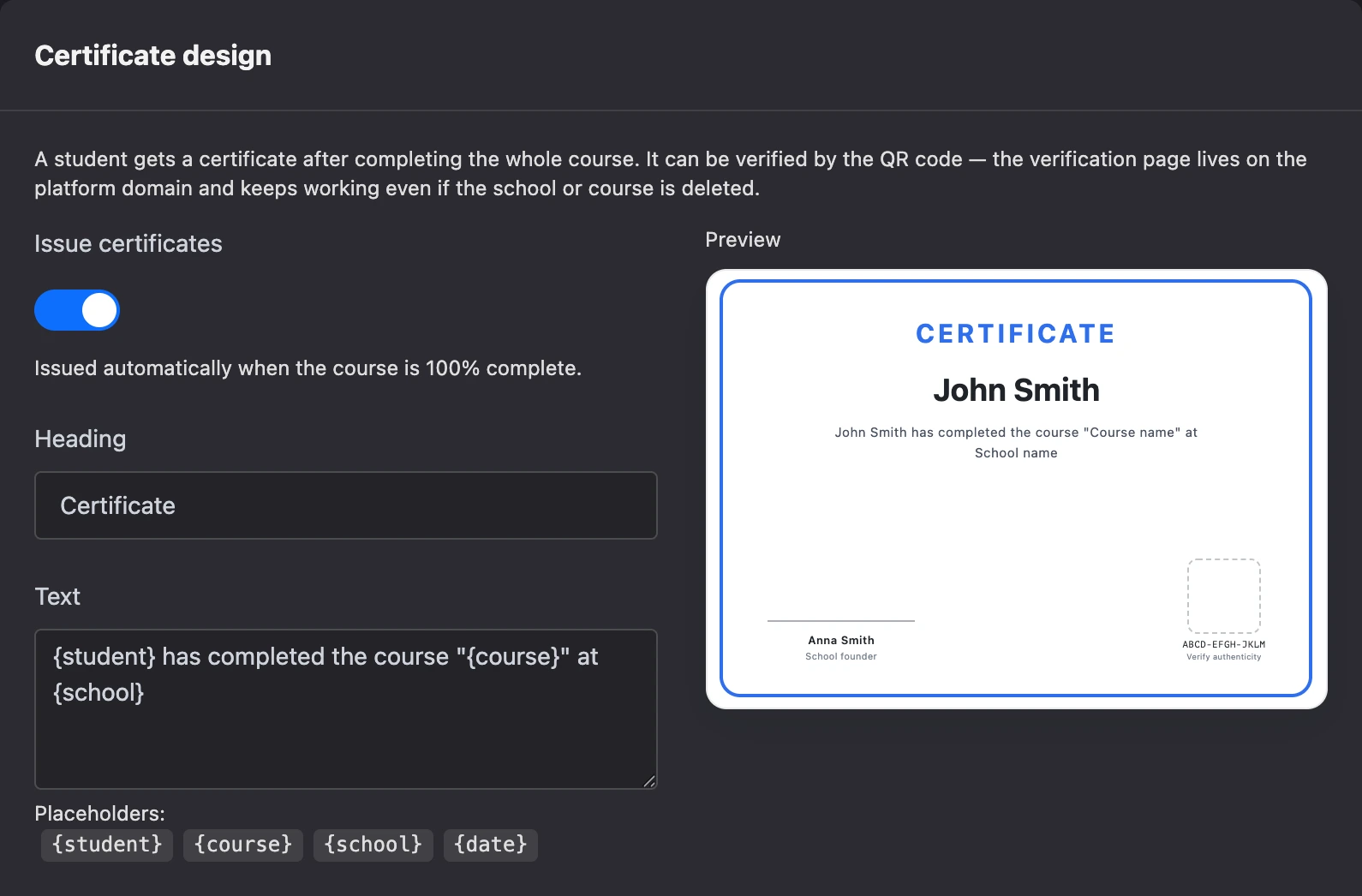The width and height of the screenshot is (1362, 896).
Task: Click the Placeholders: label
Action: pos(99,814)
